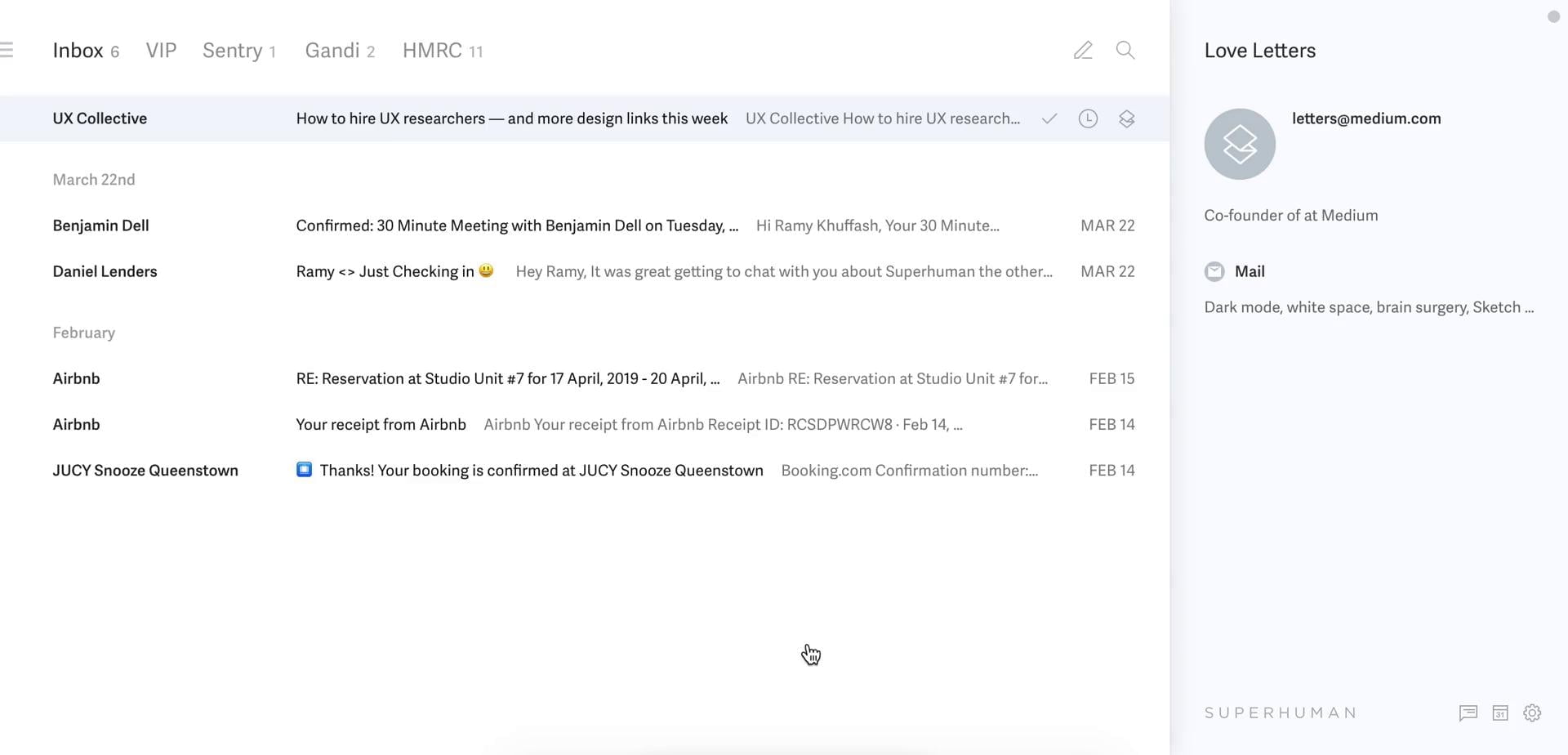Viewport: 1568px width, 755px height.
Task: Open recent mail 'Dark mode, white space...'
Action: coord(1369,307)
